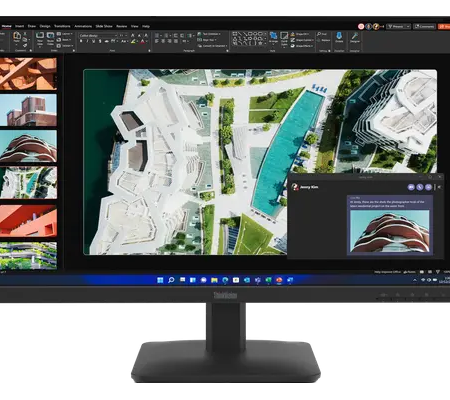Toggle Bold formatting
Viewport: 450px width, 400px height.
pos(81,41)
